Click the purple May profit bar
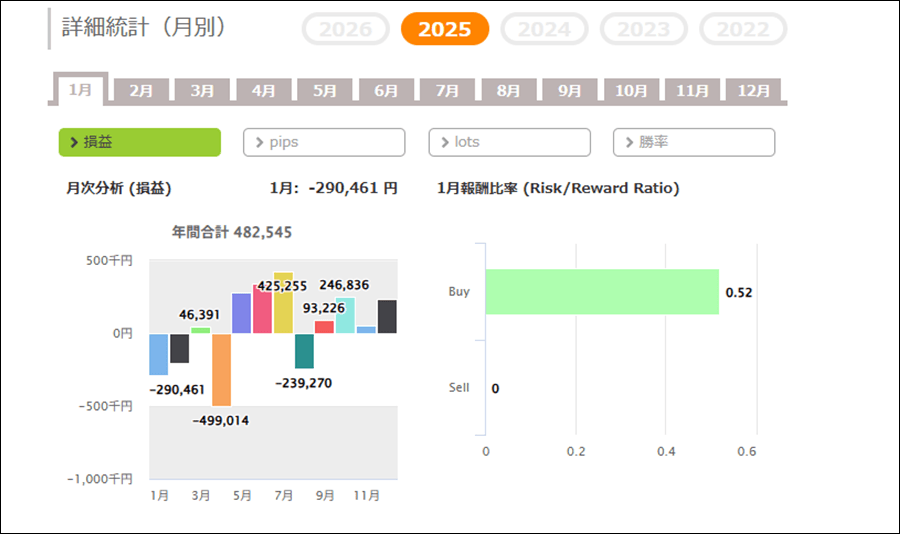900x534 pixels. click(241, 313)
